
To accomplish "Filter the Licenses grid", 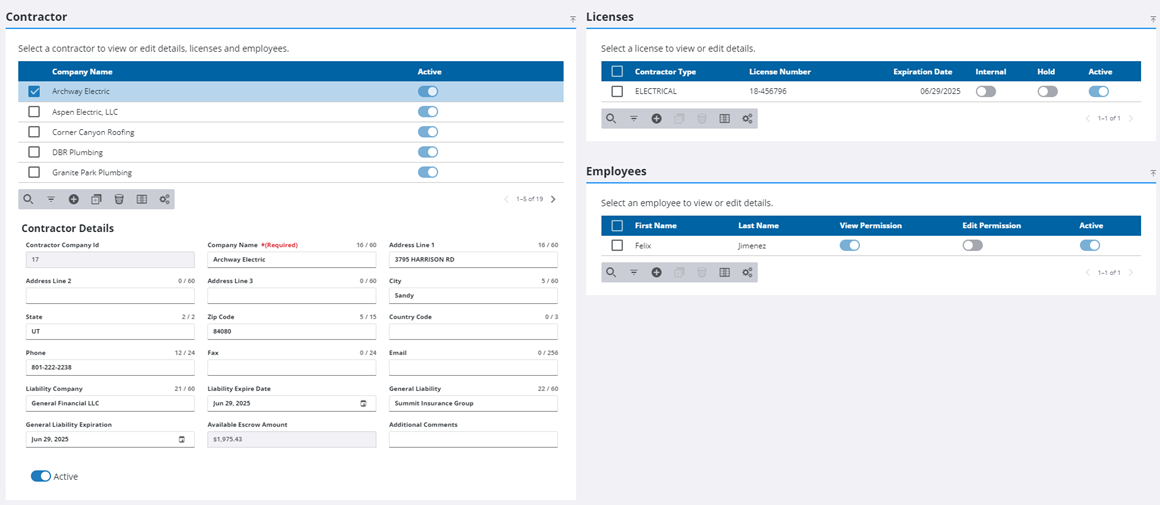I will (634, 118).
